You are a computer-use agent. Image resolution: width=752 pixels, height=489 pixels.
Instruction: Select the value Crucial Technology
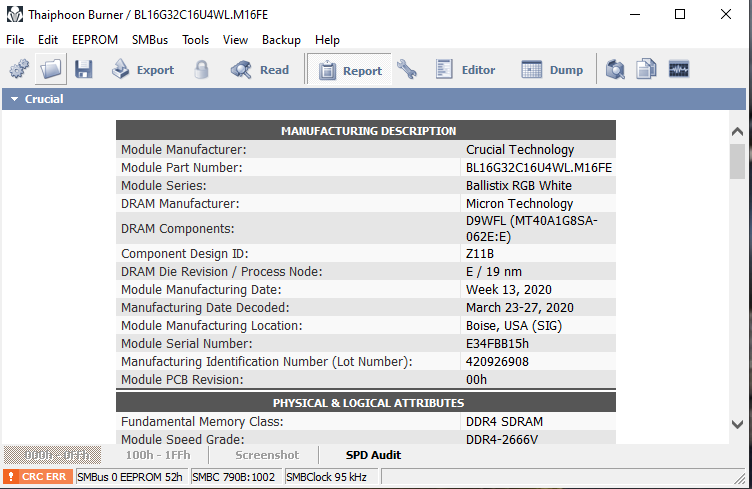[520, 150]
